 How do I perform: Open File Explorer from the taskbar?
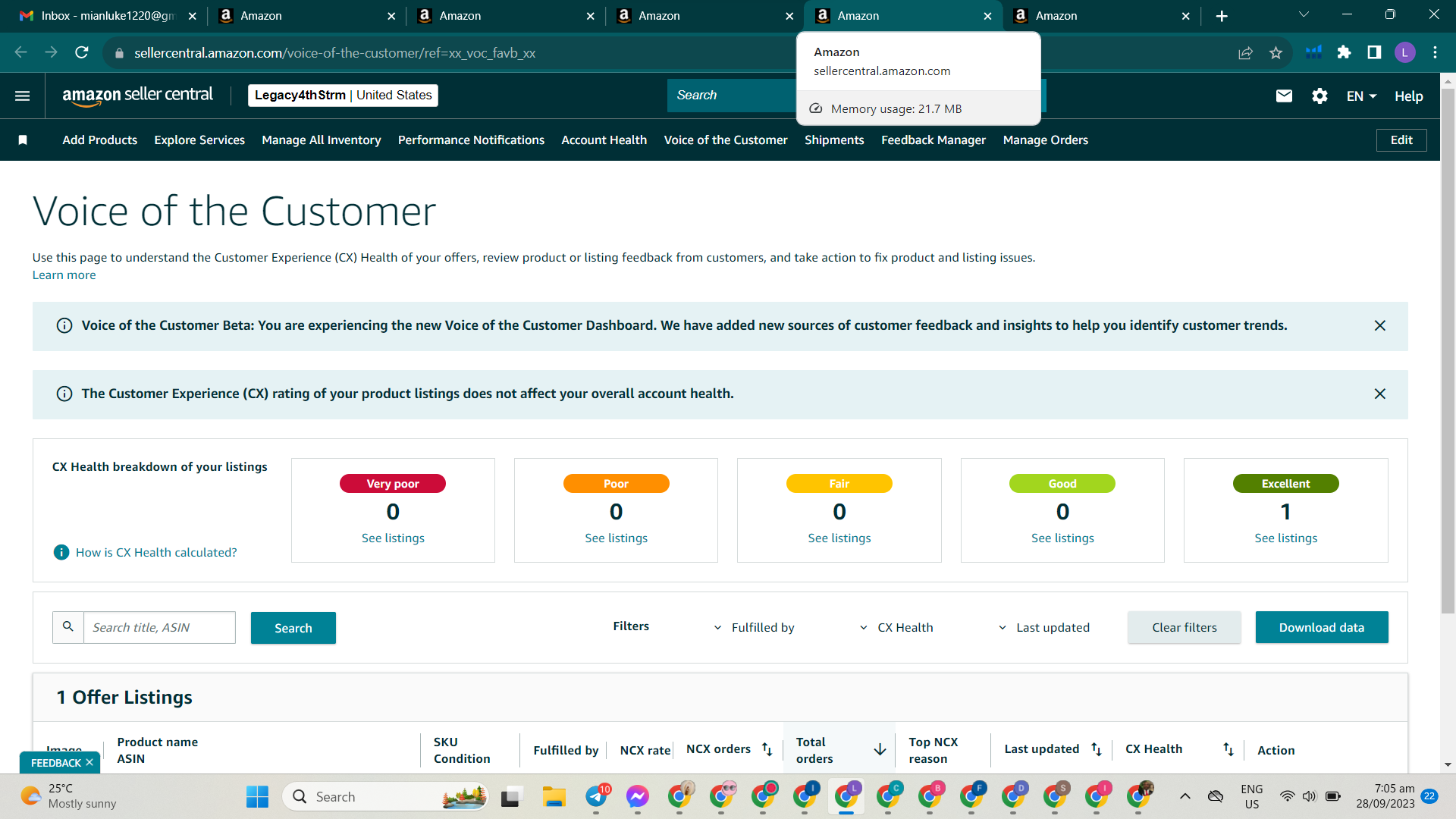tap(554, 796)
